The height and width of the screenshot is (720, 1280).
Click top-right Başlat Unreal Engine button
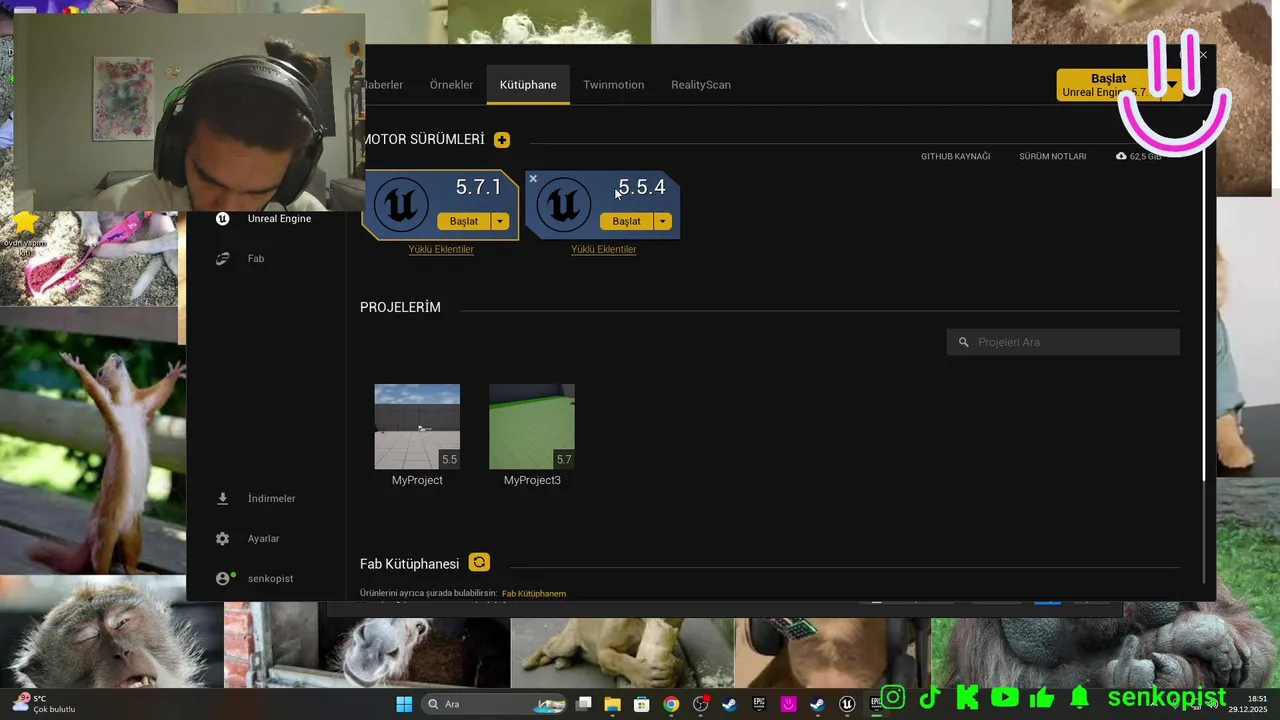(1108, 85)
